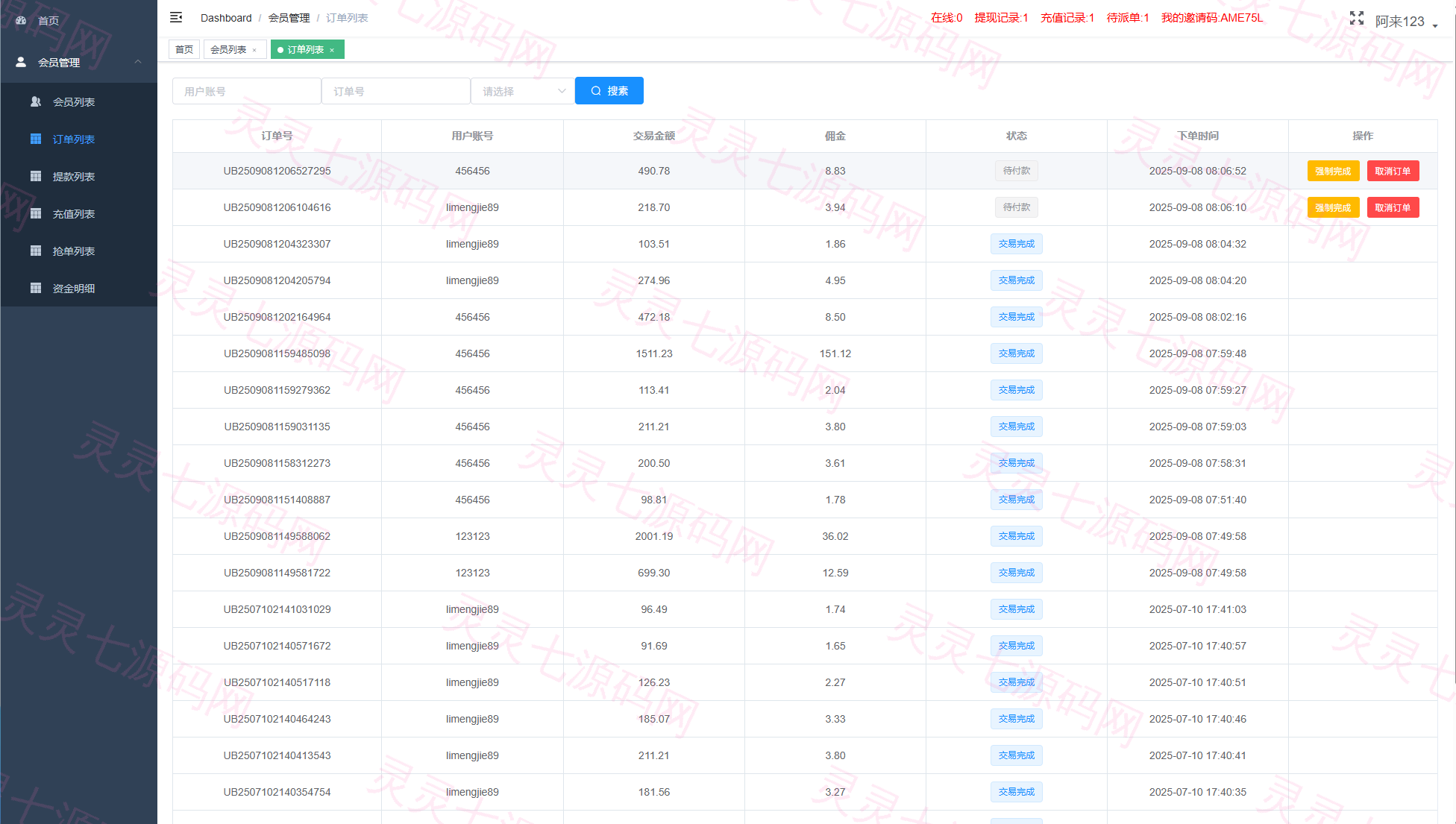This screenshot has width=1456, height=824.
Task: Click the Dashboard breadcrumb link
Action: pyautogui.click(x=226, y=18)
